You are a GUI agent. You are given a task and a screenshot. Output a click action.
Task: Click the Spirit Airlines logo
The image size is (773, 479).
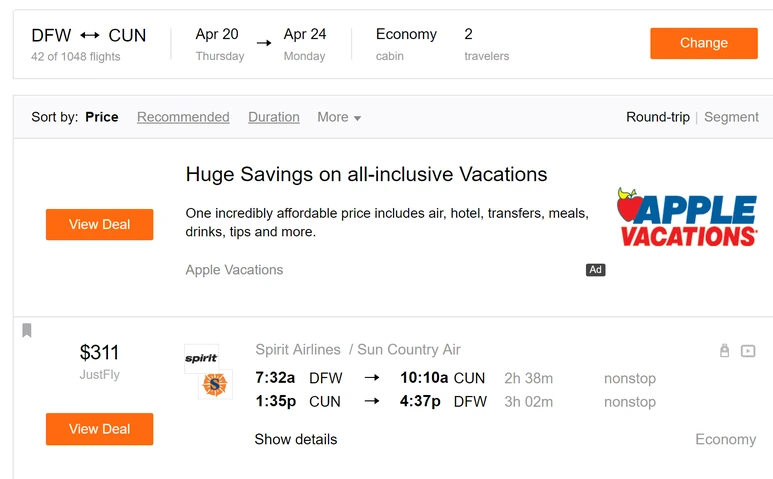coord(200,358)
